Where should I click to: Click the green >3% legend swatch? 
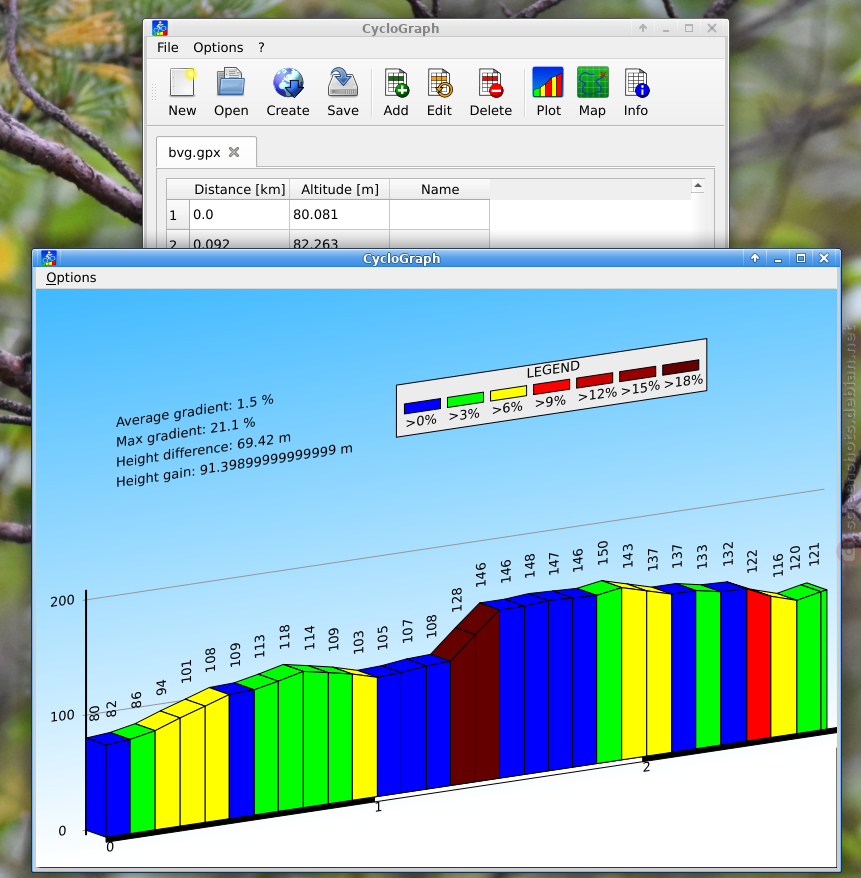pos(465,399)
